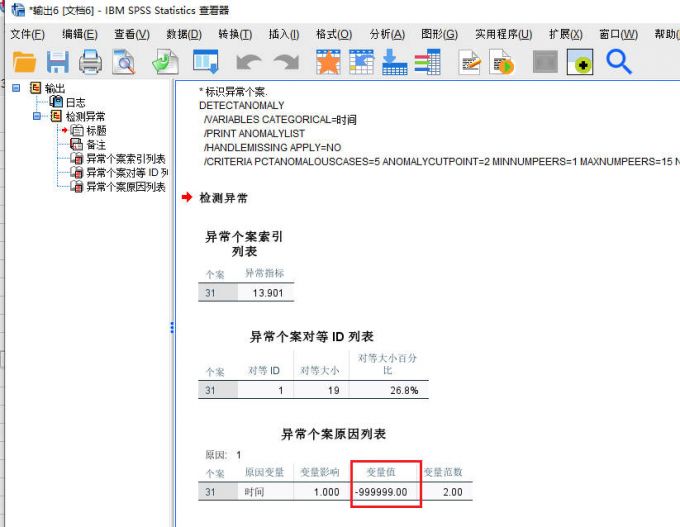
Task: Click the 异常个案原因列表 table title
Action: pos(333,434)
